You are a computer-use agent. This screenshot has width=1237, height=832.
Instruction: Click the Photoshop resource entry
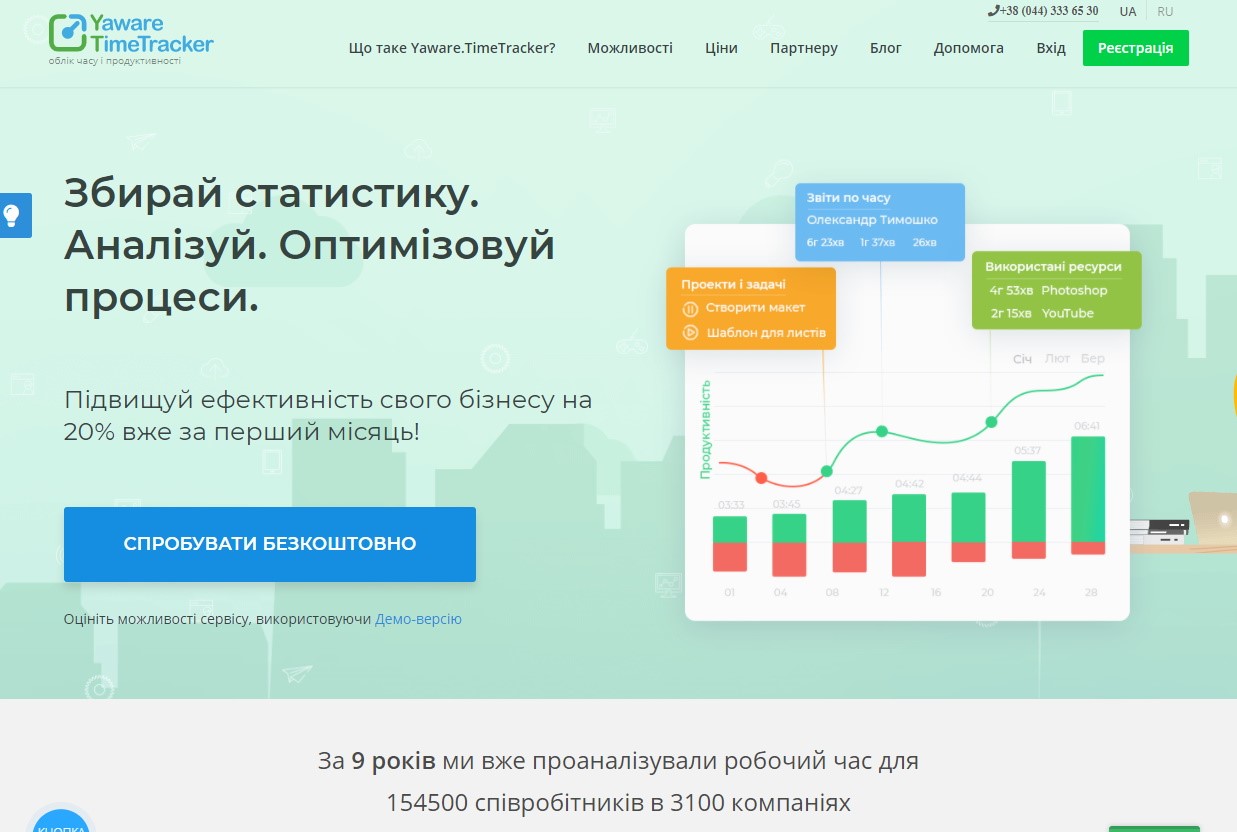[x=1074, y=290]
